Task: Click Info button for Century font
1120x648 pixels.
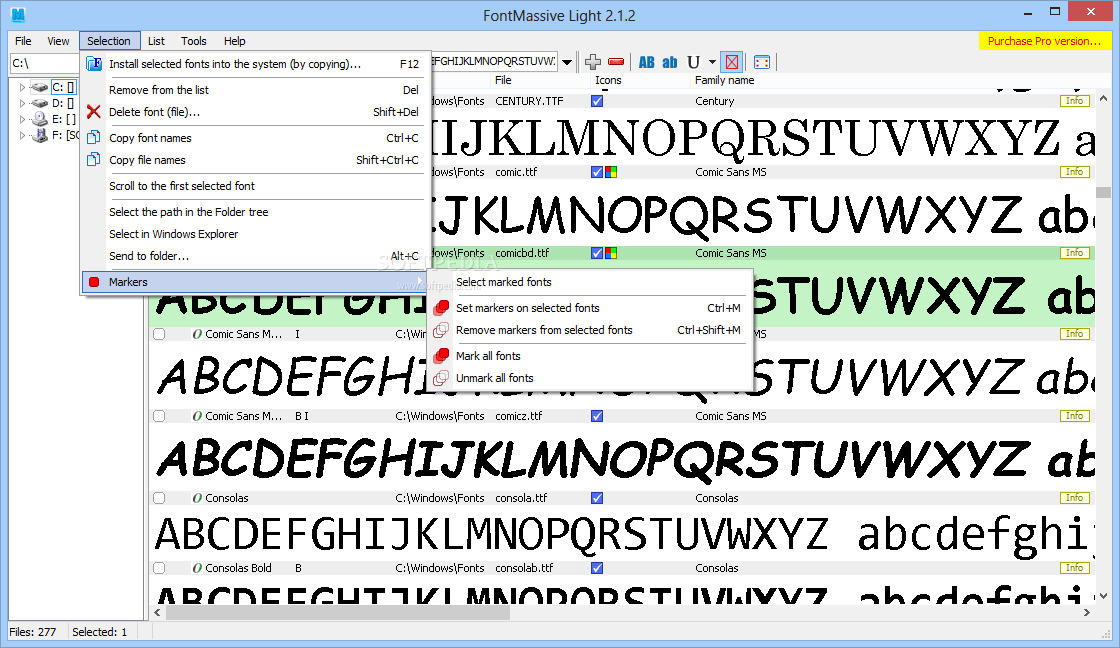Action: (1074, 101)
